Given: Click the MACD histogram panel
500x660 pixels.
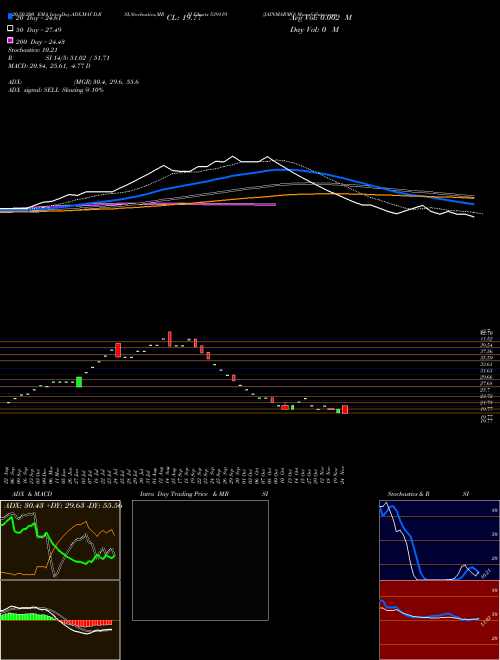Looking at the screenshot, I should [x=60, y=620].
